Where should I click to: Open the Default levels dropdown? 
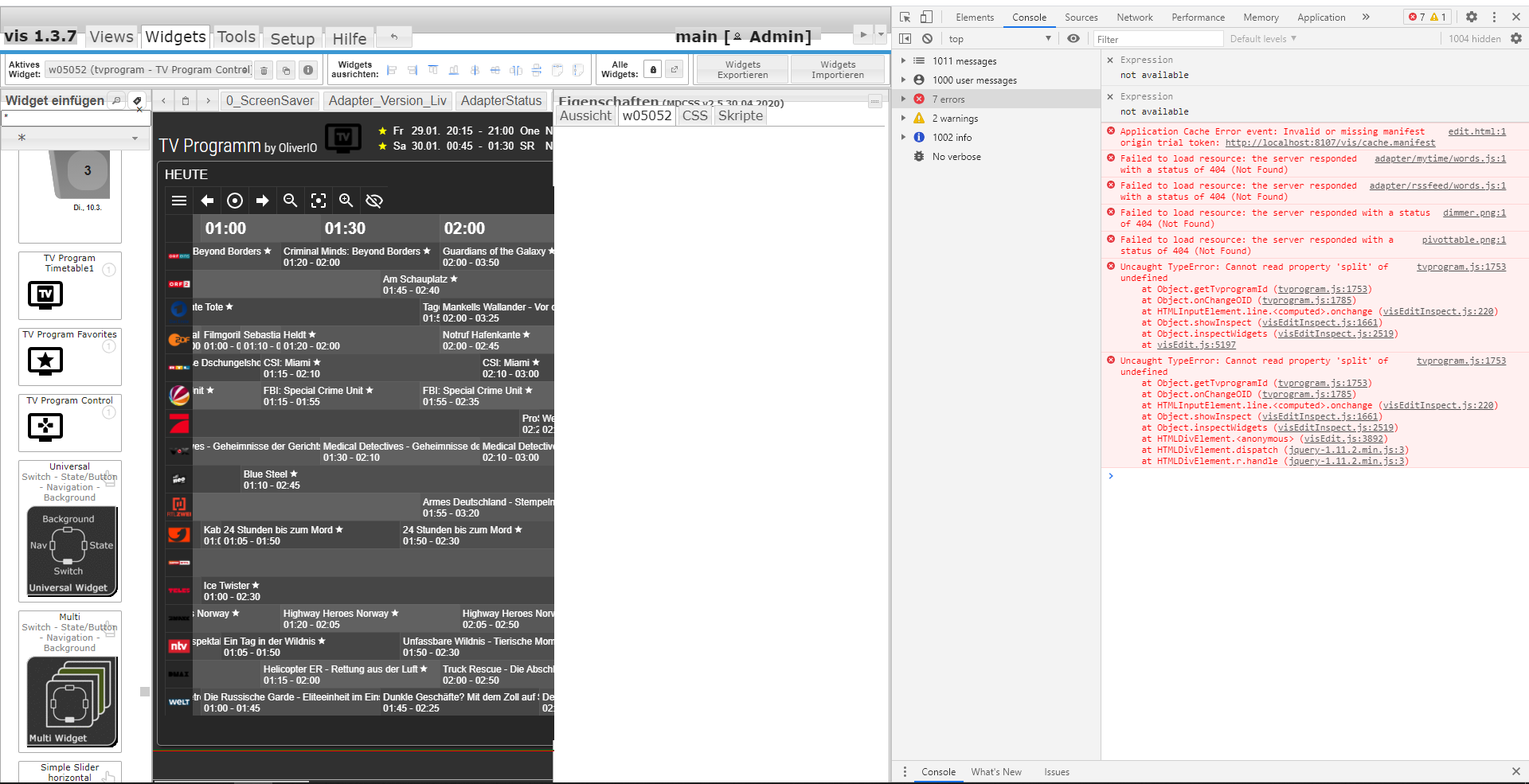point(1263,38)
